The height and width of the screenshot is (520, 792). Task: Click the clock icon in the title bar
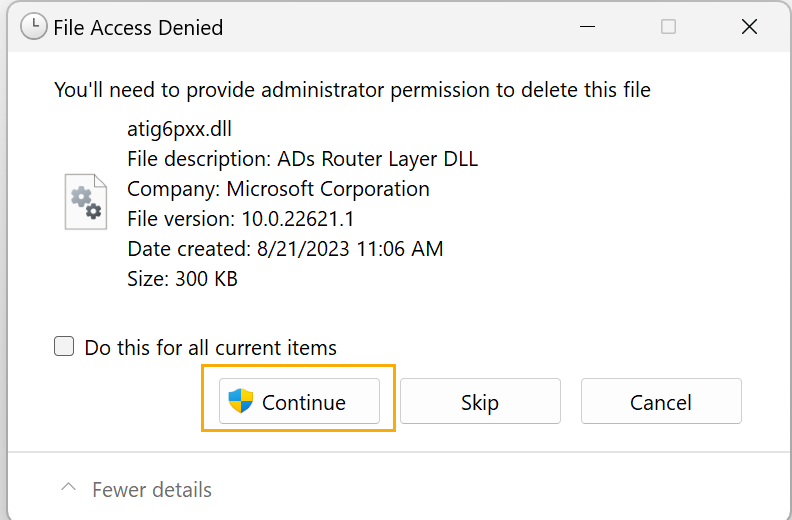click(33, 27)
